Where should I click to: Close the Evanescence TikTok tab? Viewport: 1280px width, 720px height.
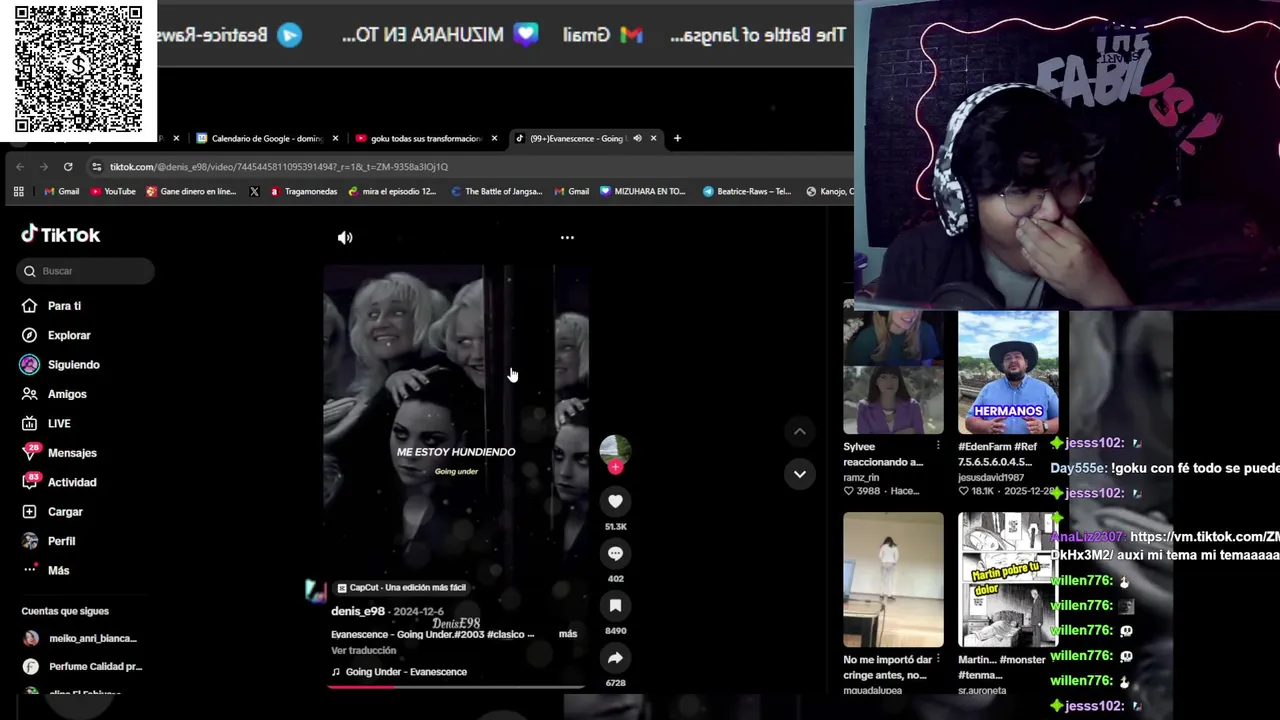(x=653, y=138)
